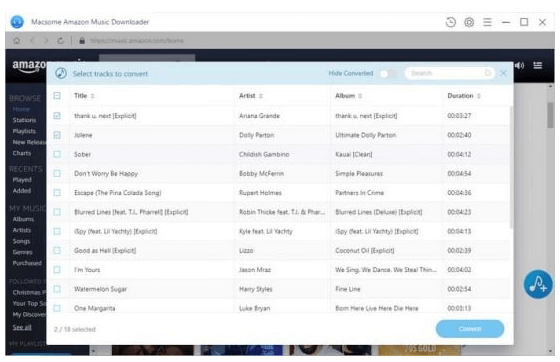Image resolution: width=560 pixels, height=362 pixels.
Task: Toggle the select-all checkbox in header
Action: coord(57,96)
